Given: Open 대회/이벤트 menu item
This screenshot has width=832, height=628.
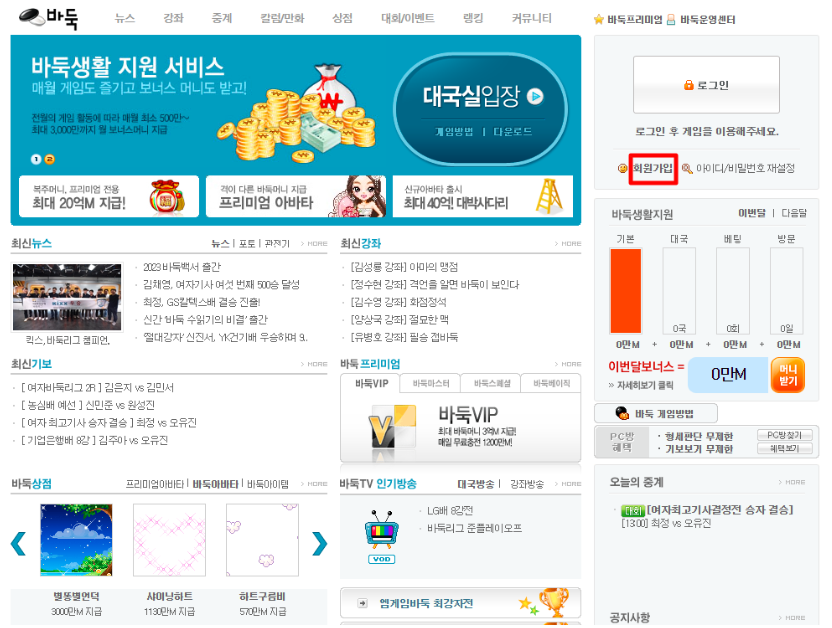Looking at the screenshot, I should pyautogui.click(x=408, y=18).
